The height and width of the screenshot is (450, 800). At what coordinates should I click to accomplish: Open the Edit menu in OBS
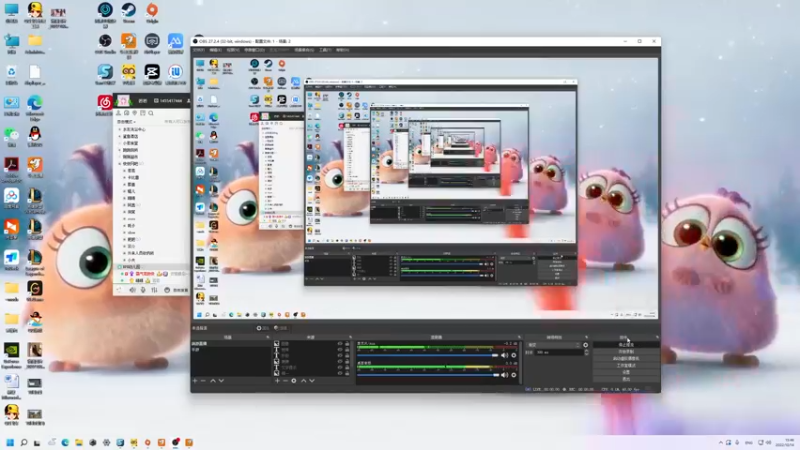tap(216, 50)
